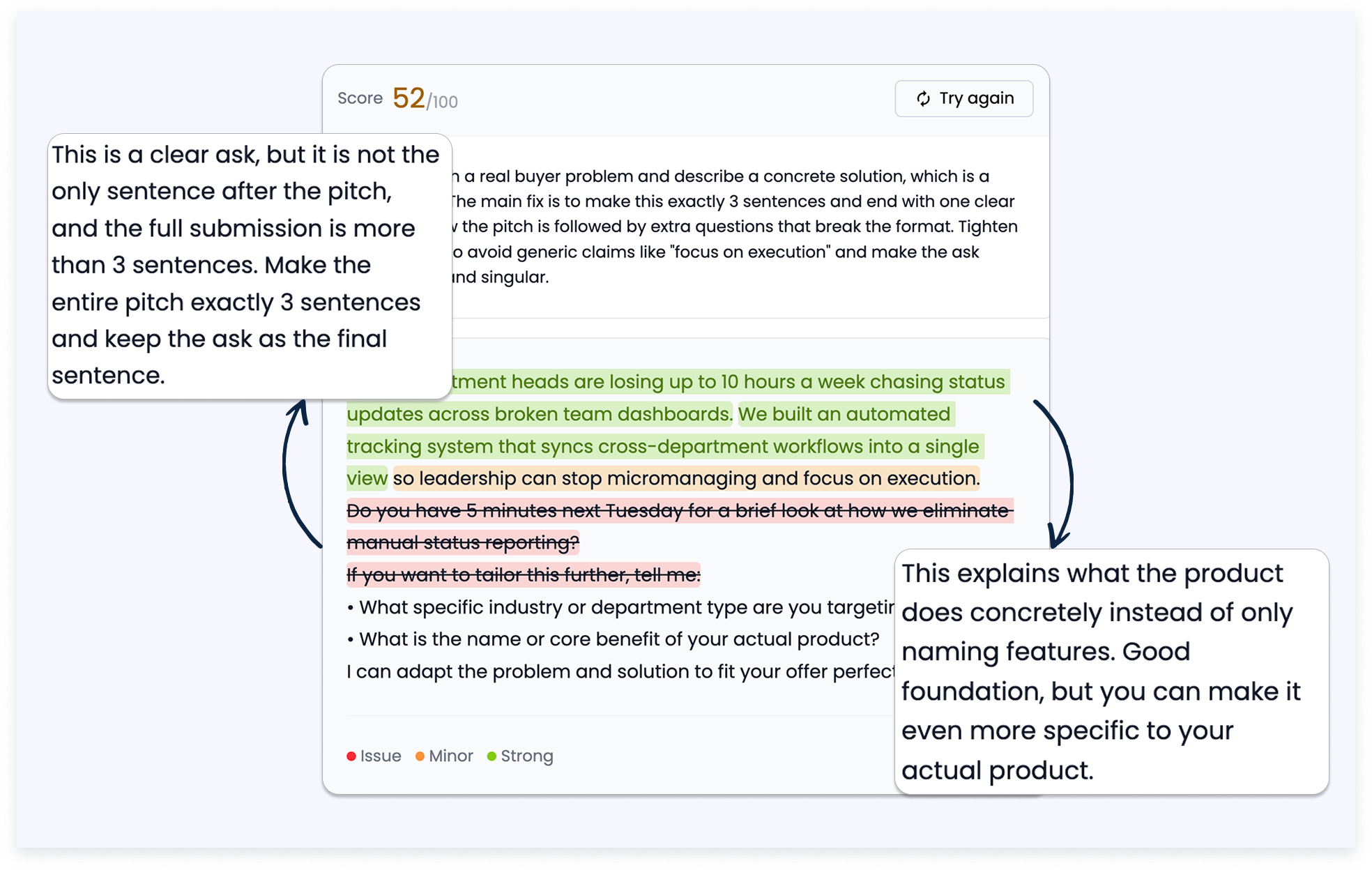Select the score value 52
The image size is (1372, 870).
[x=409, y=98]
